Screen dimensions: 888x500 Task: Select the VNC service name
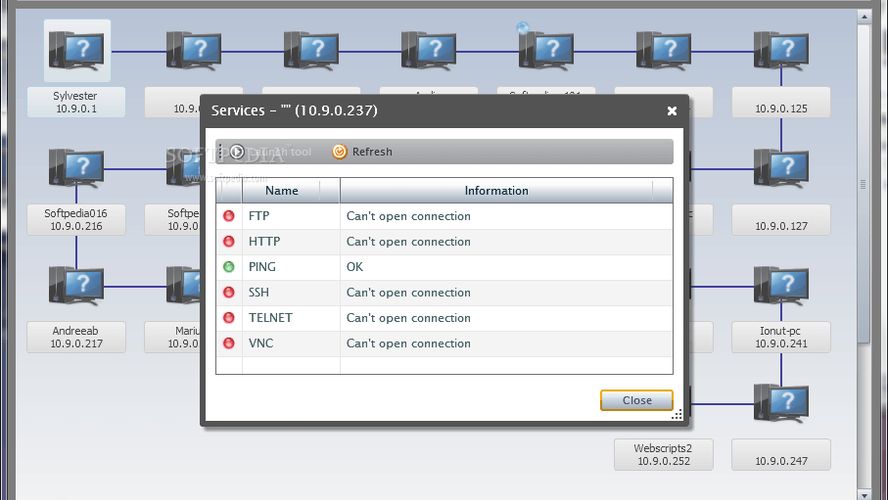(261, 343)
